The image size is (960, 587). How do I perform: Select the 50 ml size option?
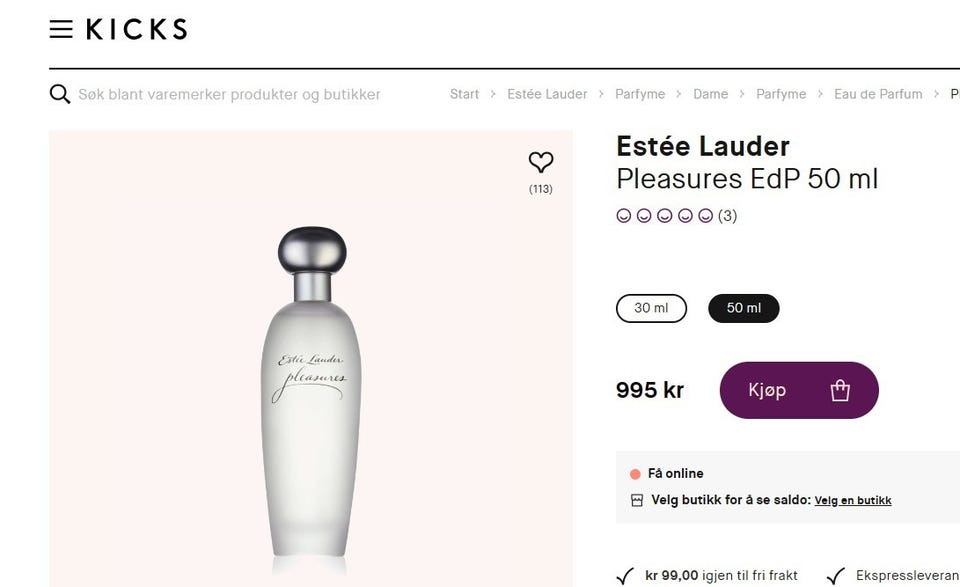click(744, 308)
